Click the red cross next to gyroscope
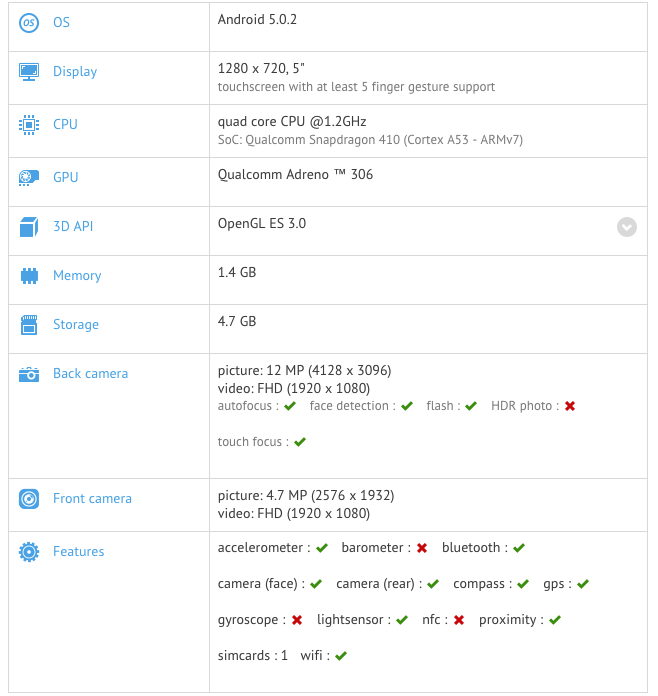The image size is (658, 696). pyautogui.click(x=297, y=620)
